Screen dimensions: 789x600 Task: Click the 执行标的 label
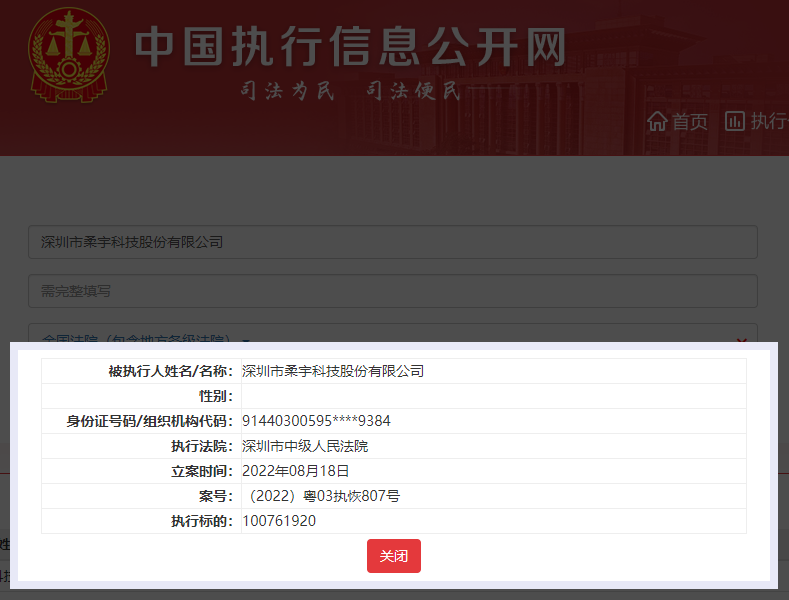202,521
